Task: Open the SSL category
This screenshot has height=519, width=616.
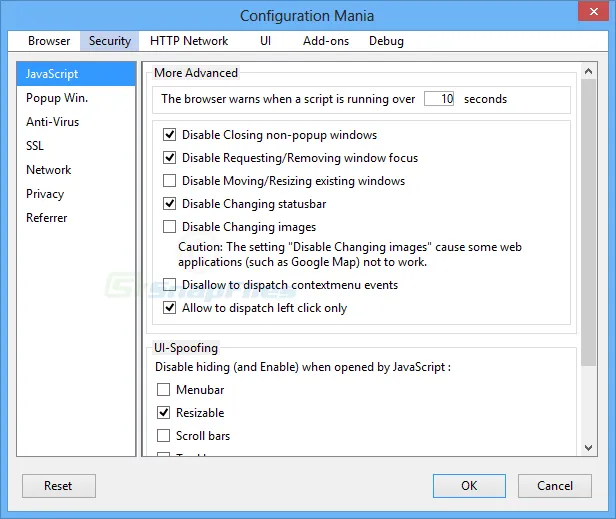Action: (76, 146)
